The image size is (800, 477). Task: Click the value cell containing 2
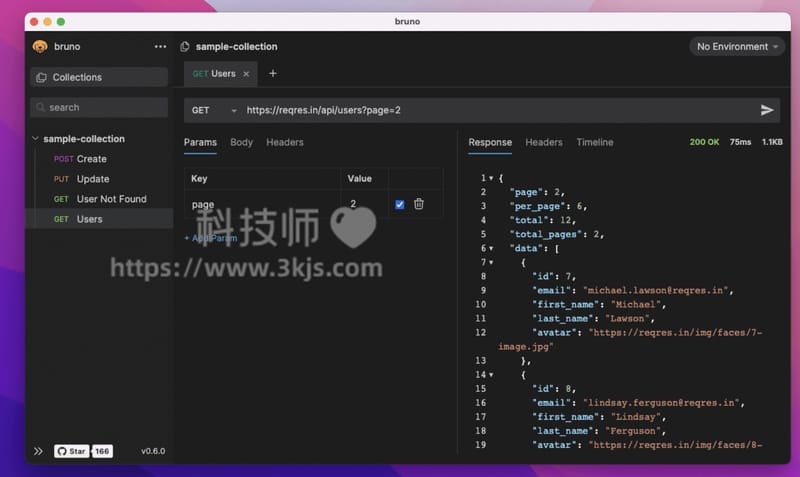click(x=364, y=204)
